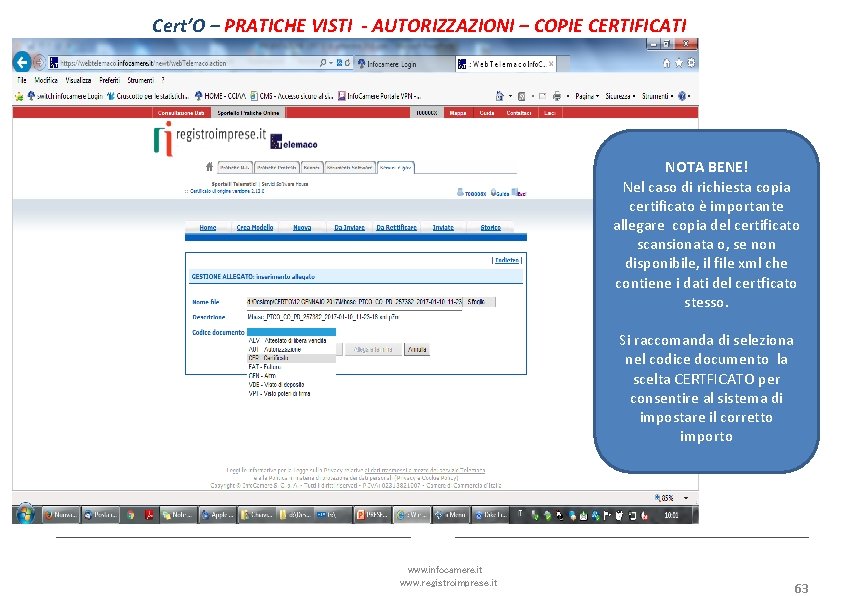Click the browser forward arrow button
Screen dimensions: 842x596
39,63
